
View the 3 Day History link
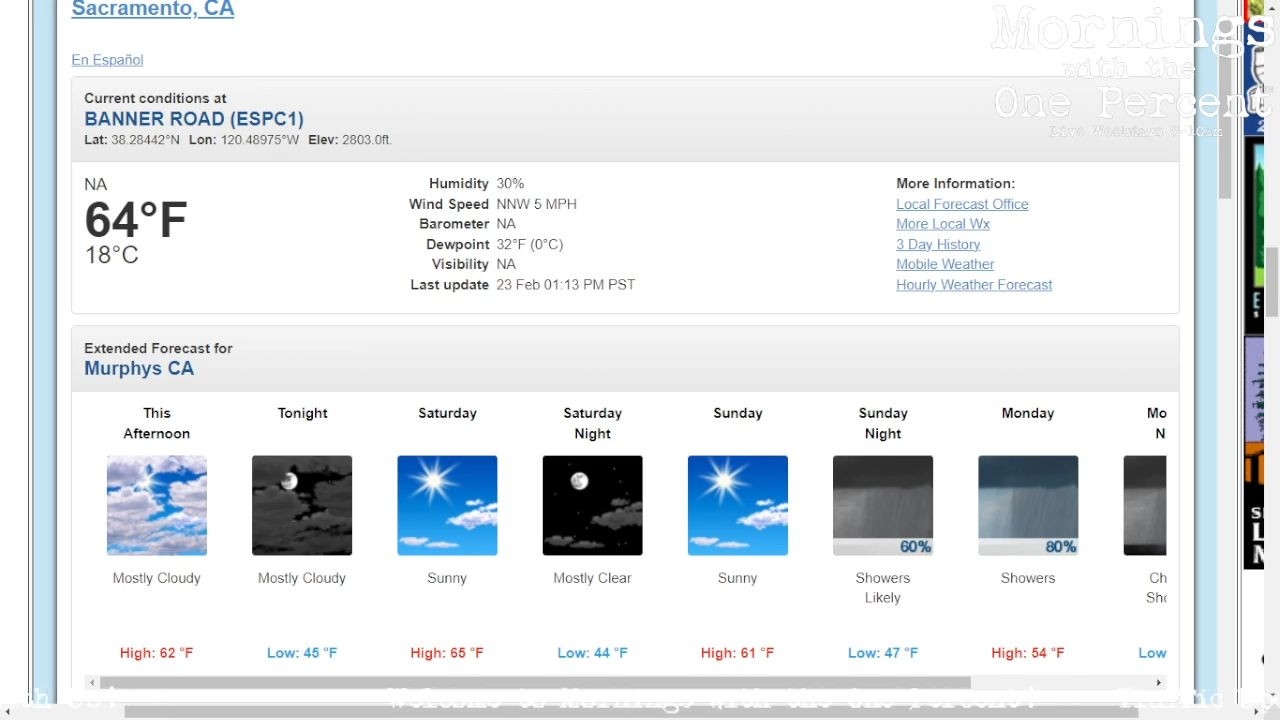tap(938, 244)
